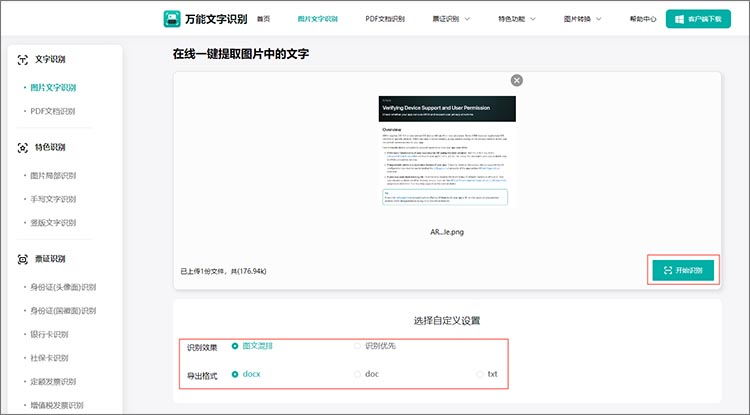Open 图片文字识别 in the top navigation
The image size is (750, 415).
pyautogui.click(x=318, y=19)
